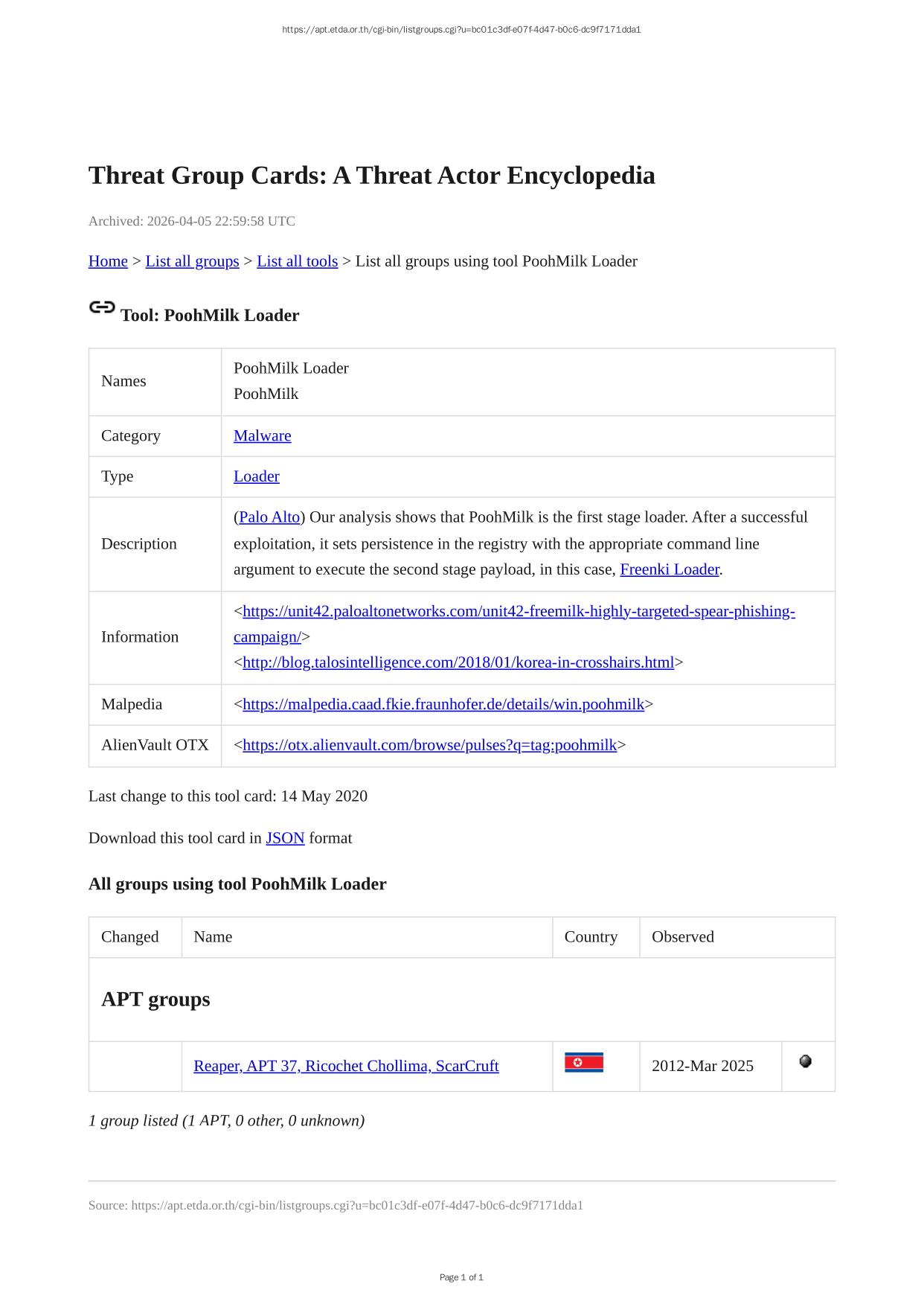Open the Malware category link
924x1307 pixels.
262,436
